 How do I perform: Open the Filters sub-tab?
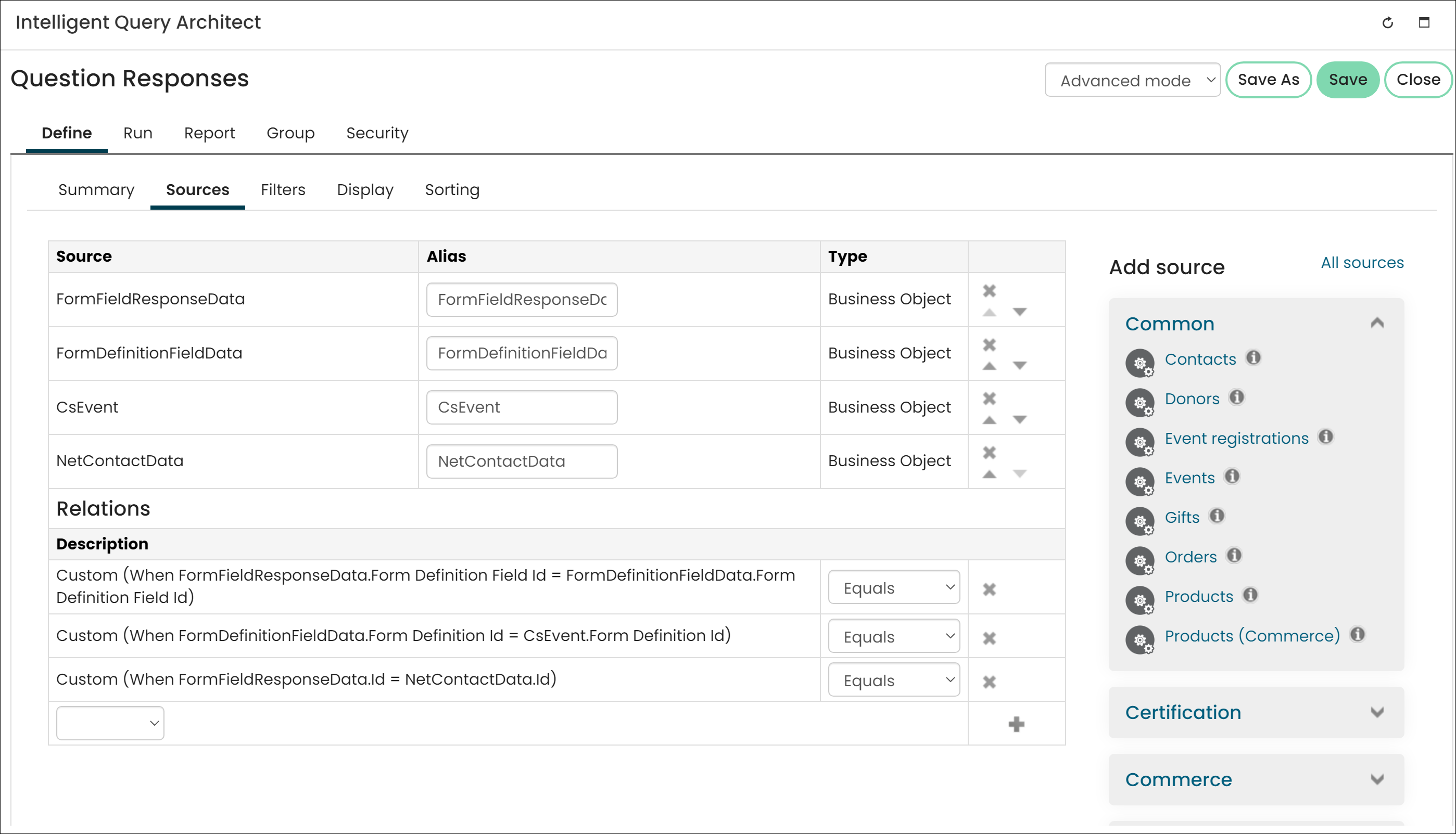pyautogui.click(x=283, y=189)
